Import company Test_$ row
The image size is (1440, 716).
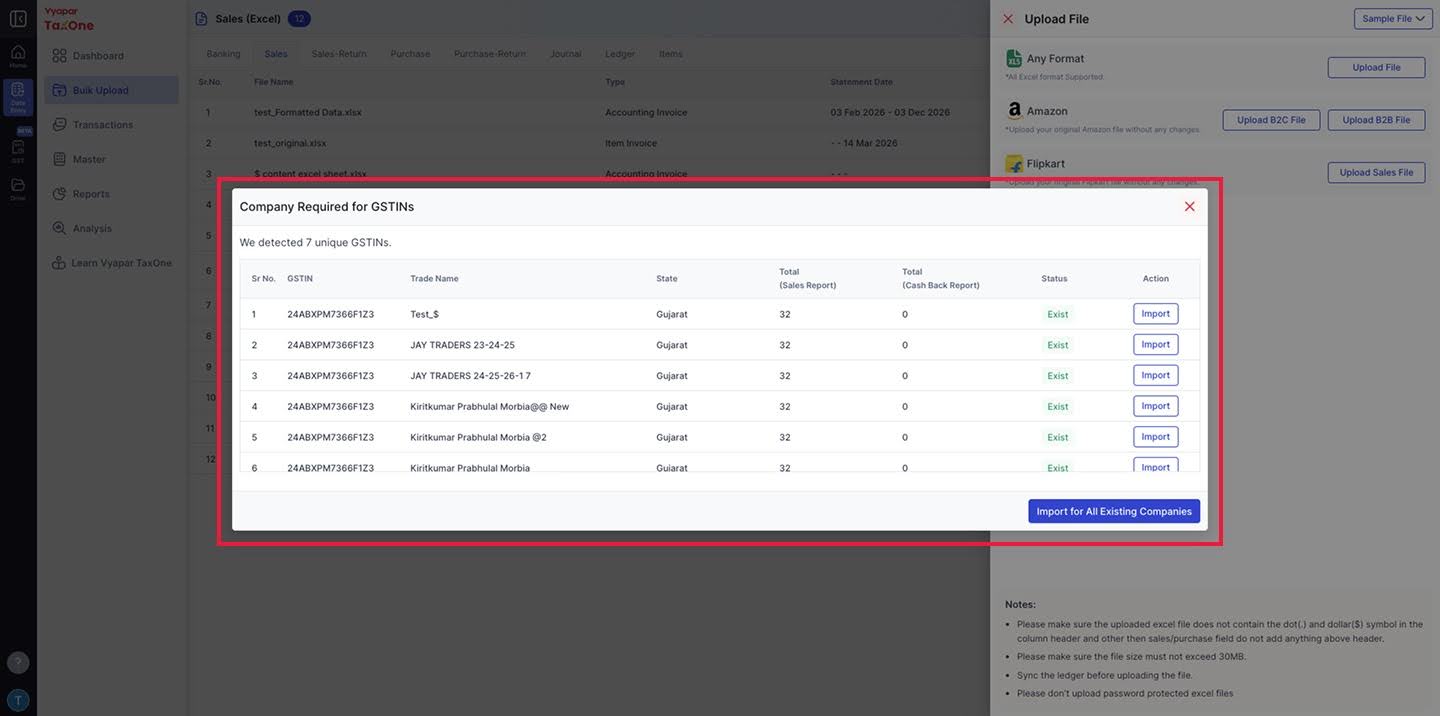(1156, 314)
